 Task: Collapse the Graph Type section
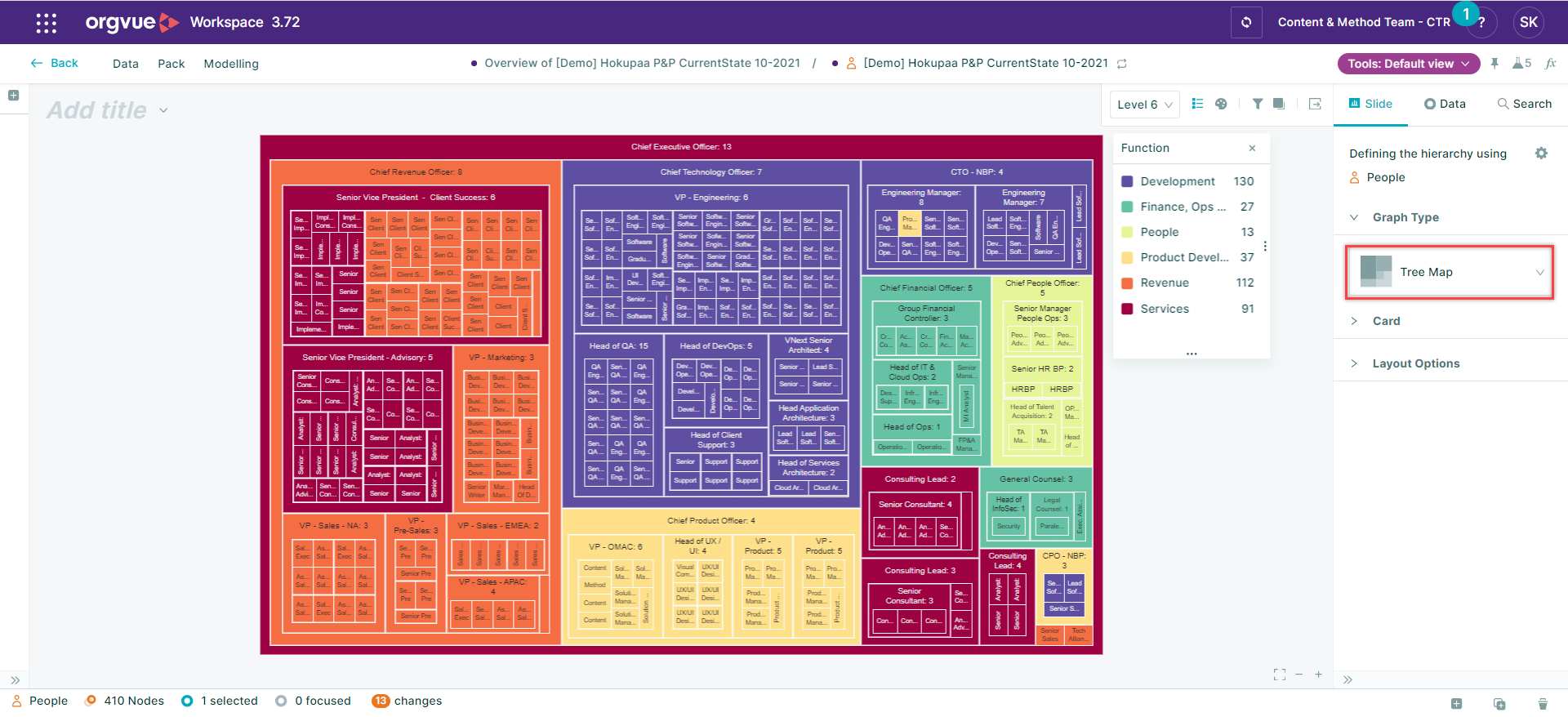click(x=1354, y=217)
